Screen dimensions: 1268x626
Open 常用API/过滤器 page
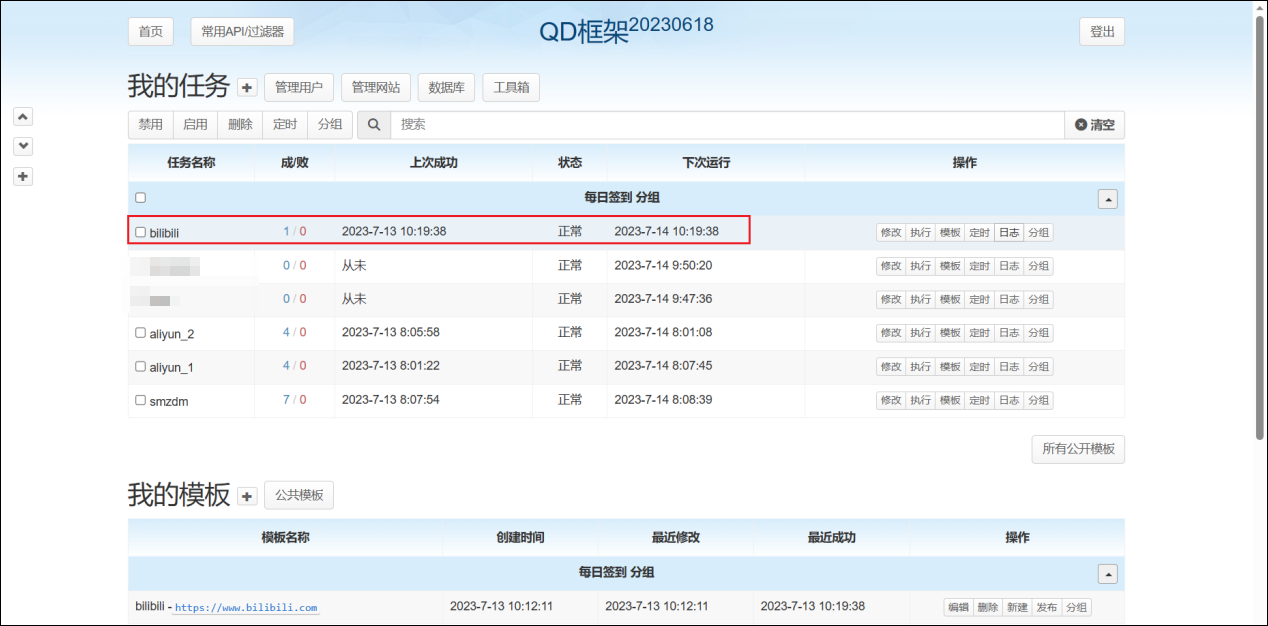242,32
